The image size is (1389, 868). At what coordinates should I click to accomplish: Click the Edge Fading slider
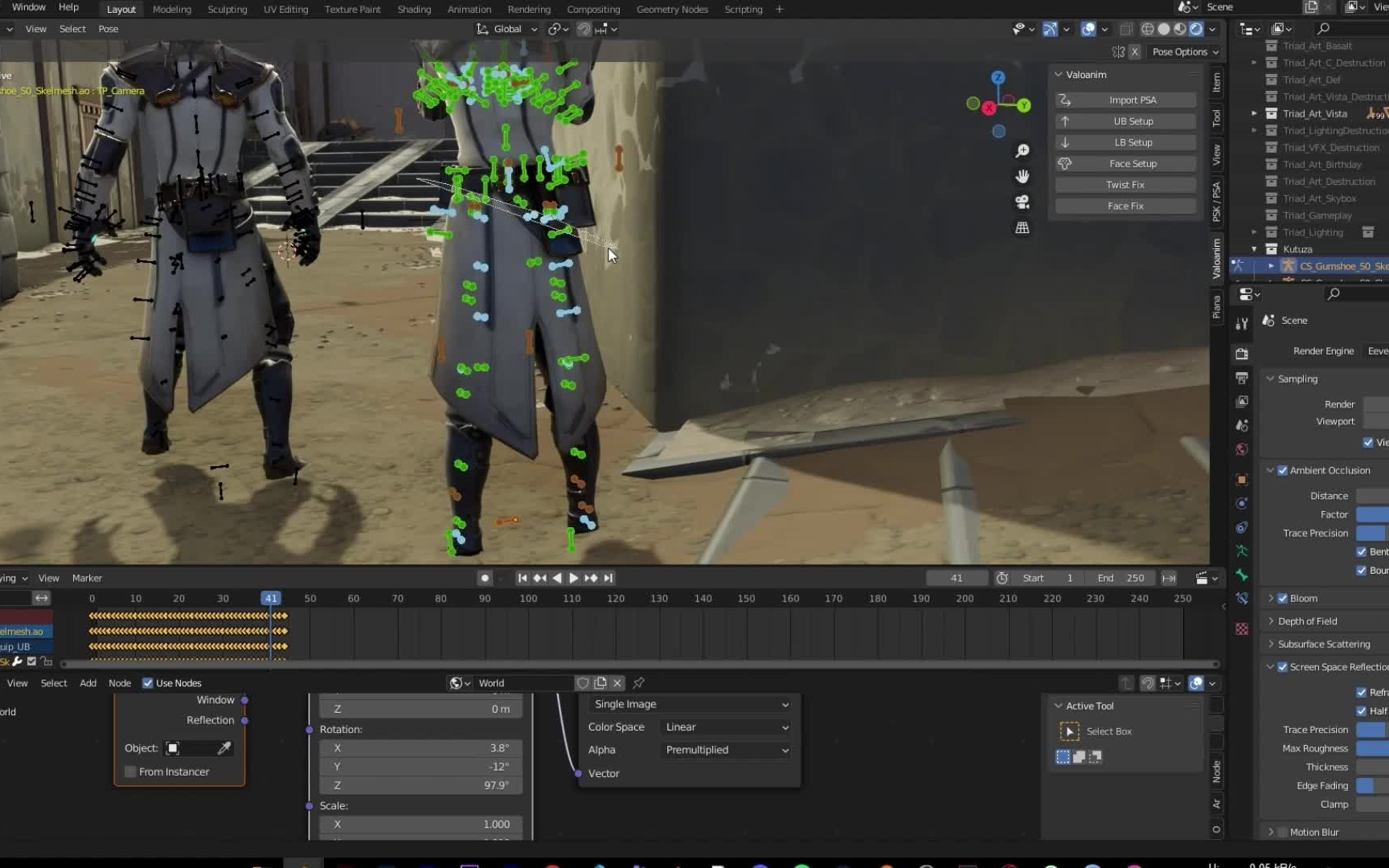pos(1372,785)
